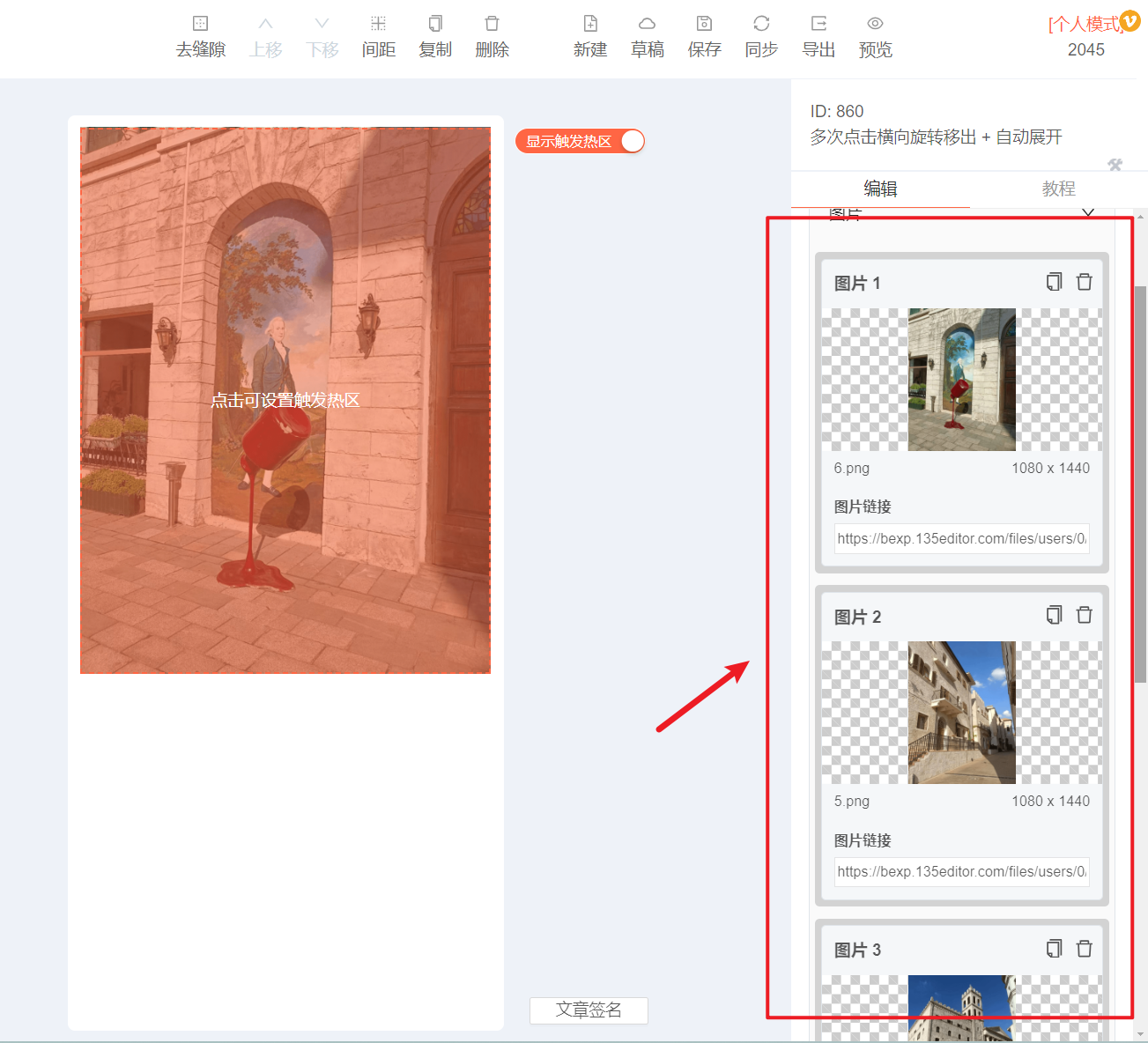1148x1043 pixels.
Task: Select the 图片 3 thumbnail preview
Action: pyautogui.click(x=961, y=1008)
